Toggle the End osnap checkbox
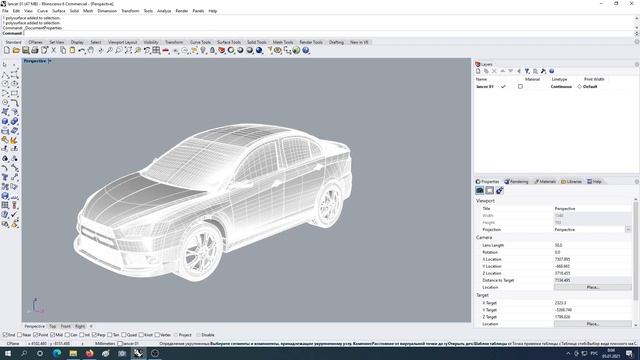 point(5,335)
